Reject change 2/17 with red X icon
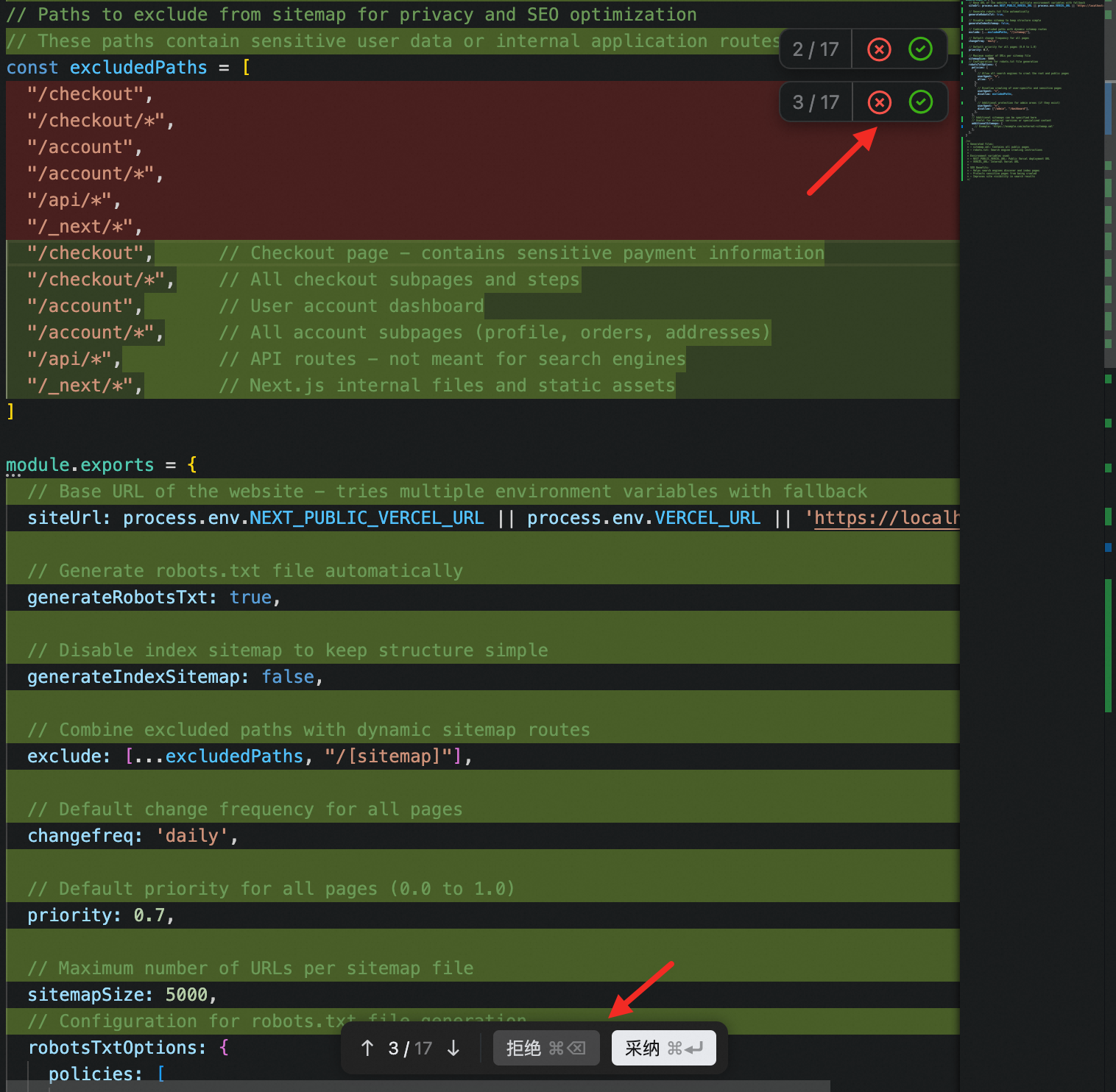 [879, 49]
